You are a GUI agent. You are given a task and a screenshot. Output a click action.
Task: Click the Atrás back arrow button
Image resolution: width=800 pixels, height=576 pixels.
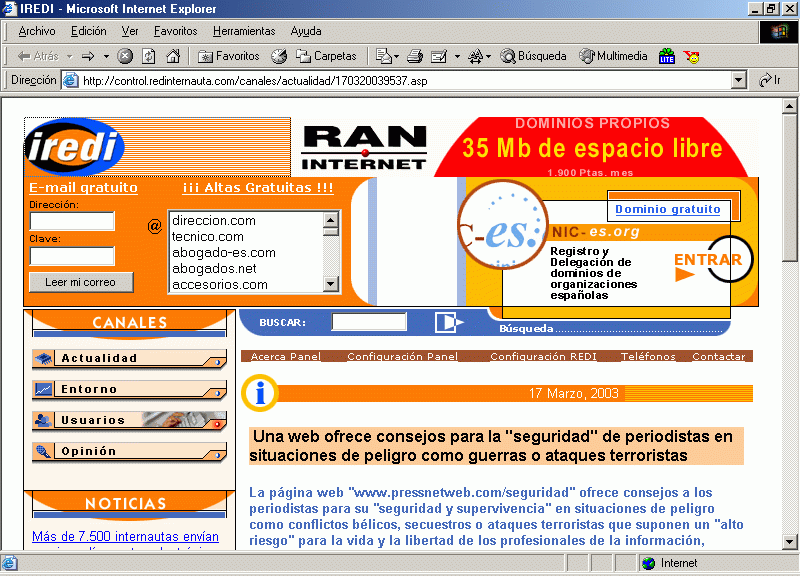(38, 56)
